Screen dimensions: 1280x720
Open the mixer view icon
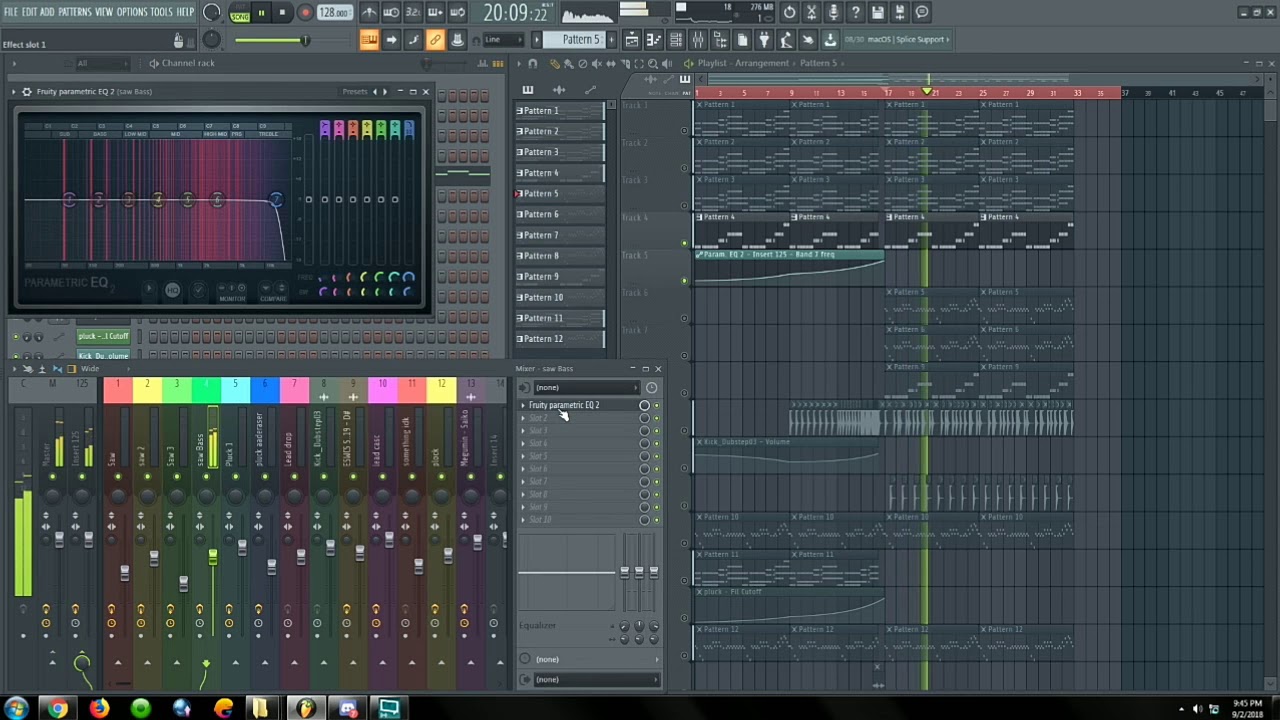click(698, 40)
